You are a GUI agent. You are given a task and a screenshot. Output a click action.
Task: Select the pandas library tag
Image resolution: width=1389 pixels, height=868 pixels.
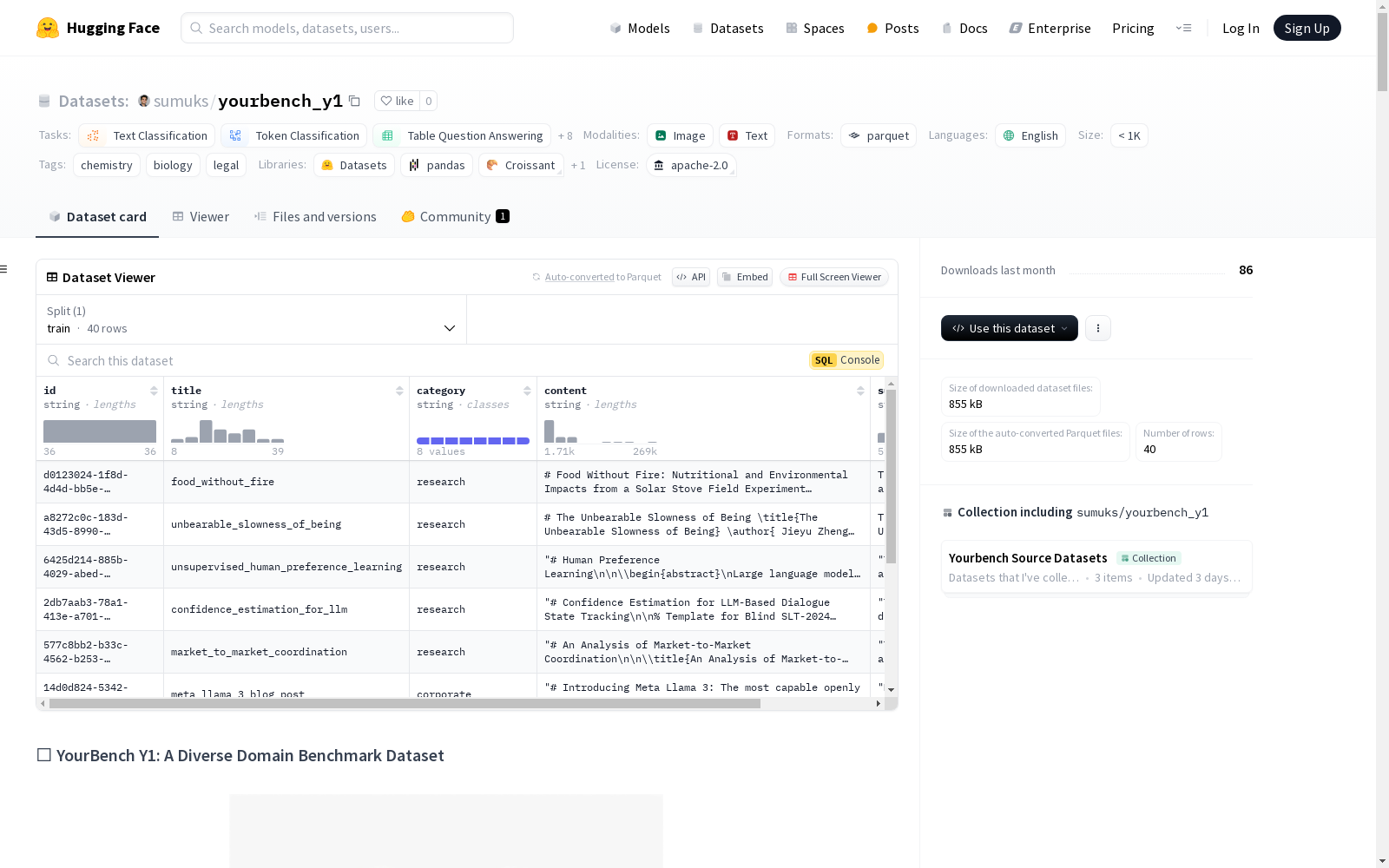click(437, 165)
